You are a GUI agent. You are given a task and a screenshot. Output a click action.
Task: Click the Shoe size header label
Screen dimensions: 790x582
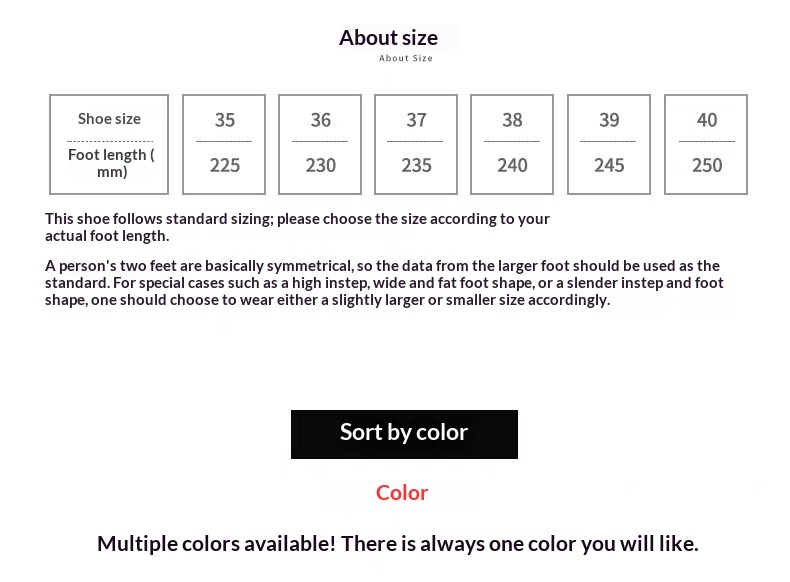click(x=109, y=119)
